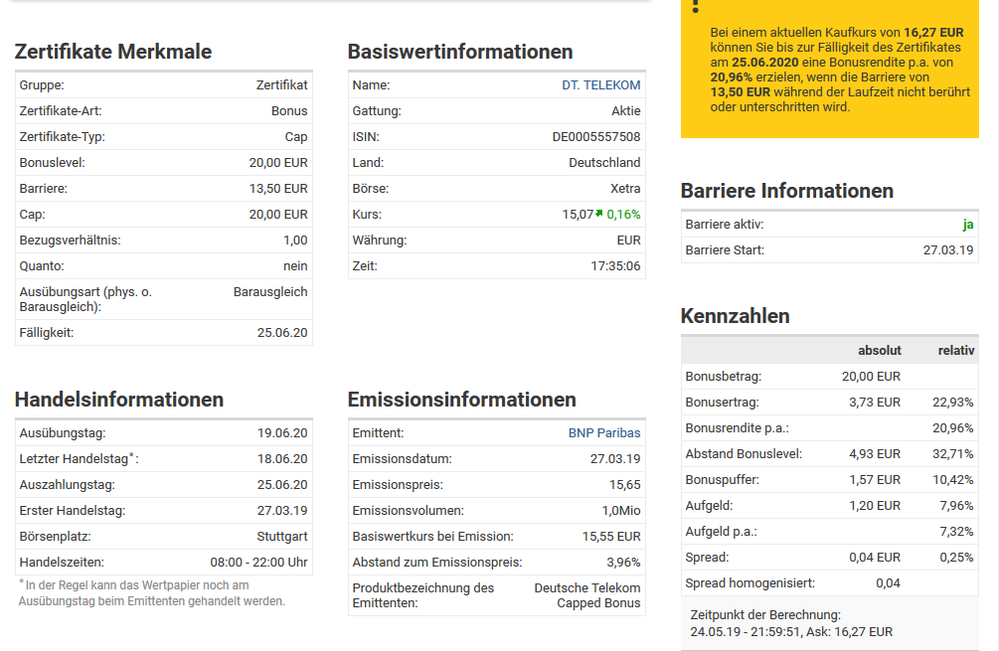Click the Basiswertinformationen heading
The height and width of the screenshot is (651, 999).
click(x=460, y=52)
